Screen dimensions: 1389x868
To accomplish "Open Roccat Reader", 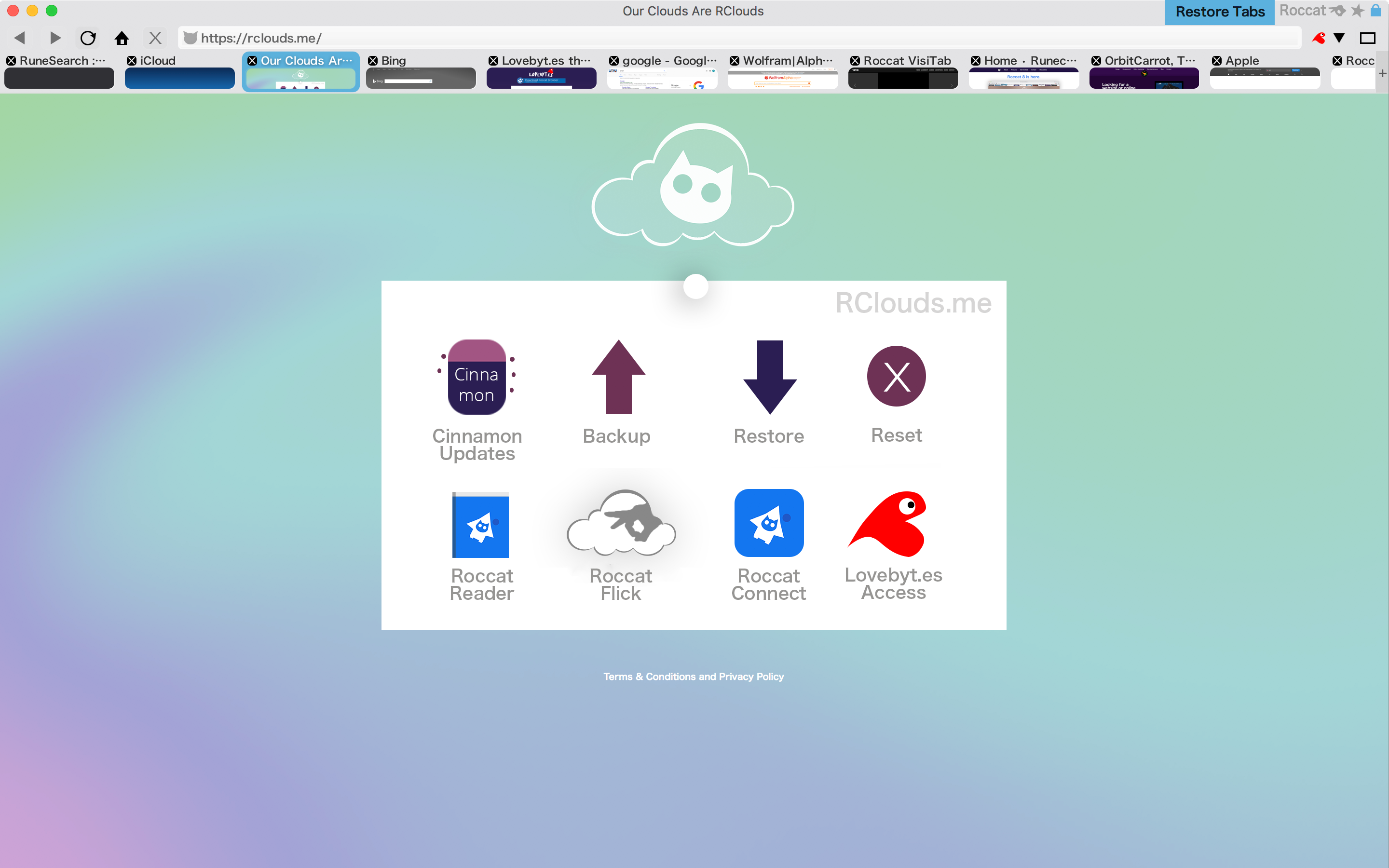I will click(481, 524).
